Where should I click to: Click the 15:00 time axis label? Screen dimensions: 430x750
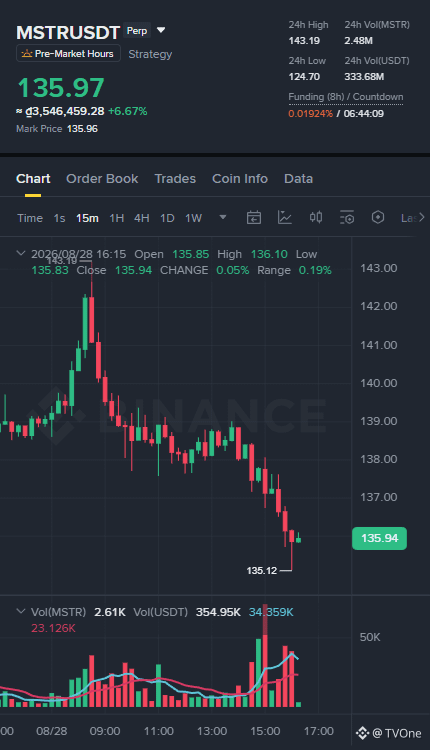click(265, 731)
